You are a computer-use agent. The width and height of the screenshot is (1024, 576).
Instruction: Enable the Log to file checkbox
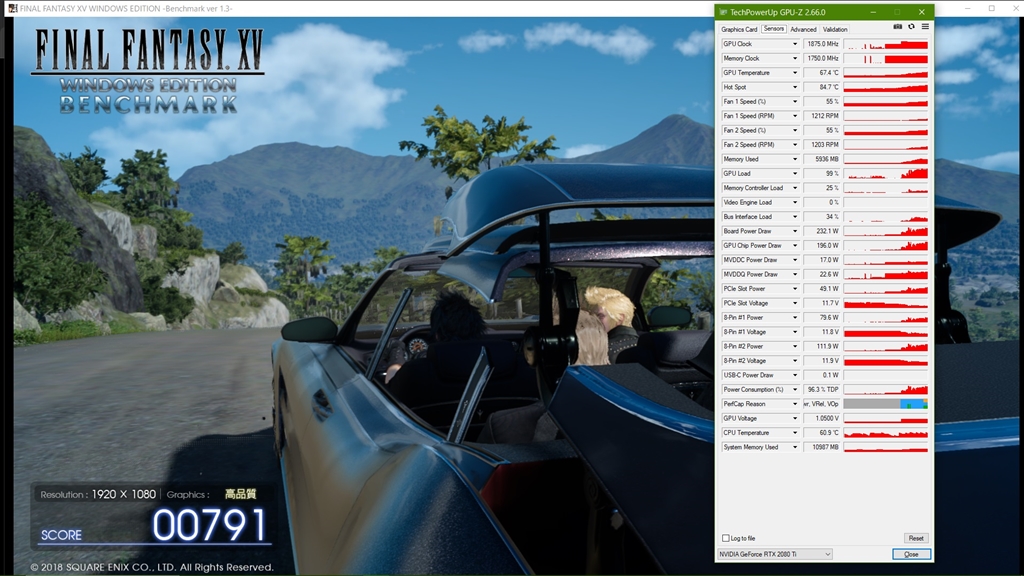pyautogui.click(x=726, y=538)
